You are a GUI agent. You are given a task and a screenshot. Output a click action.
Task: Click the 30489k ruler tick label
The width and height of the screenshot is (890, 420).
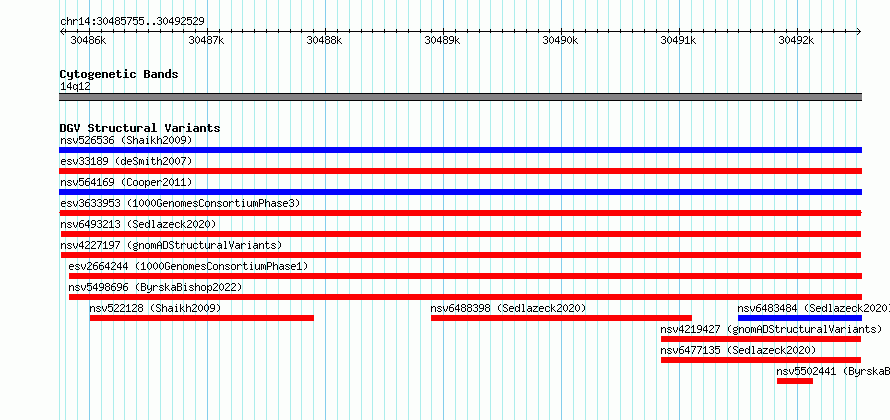[442, 40]
